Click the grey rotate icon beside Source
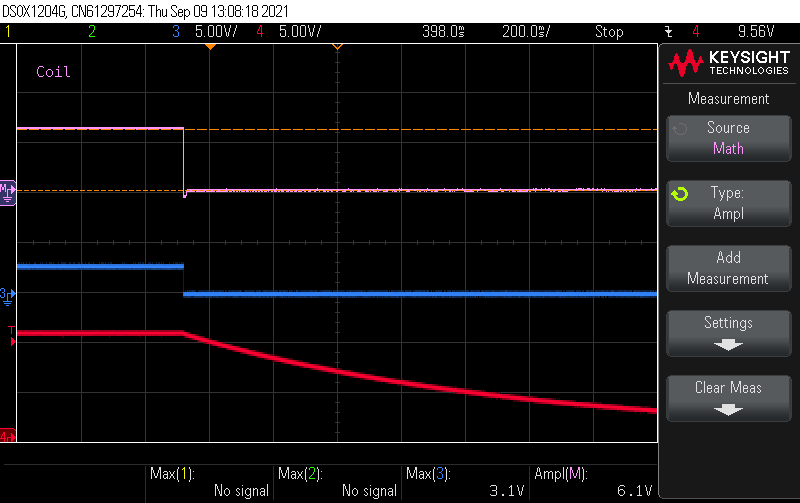 (680, 129)
